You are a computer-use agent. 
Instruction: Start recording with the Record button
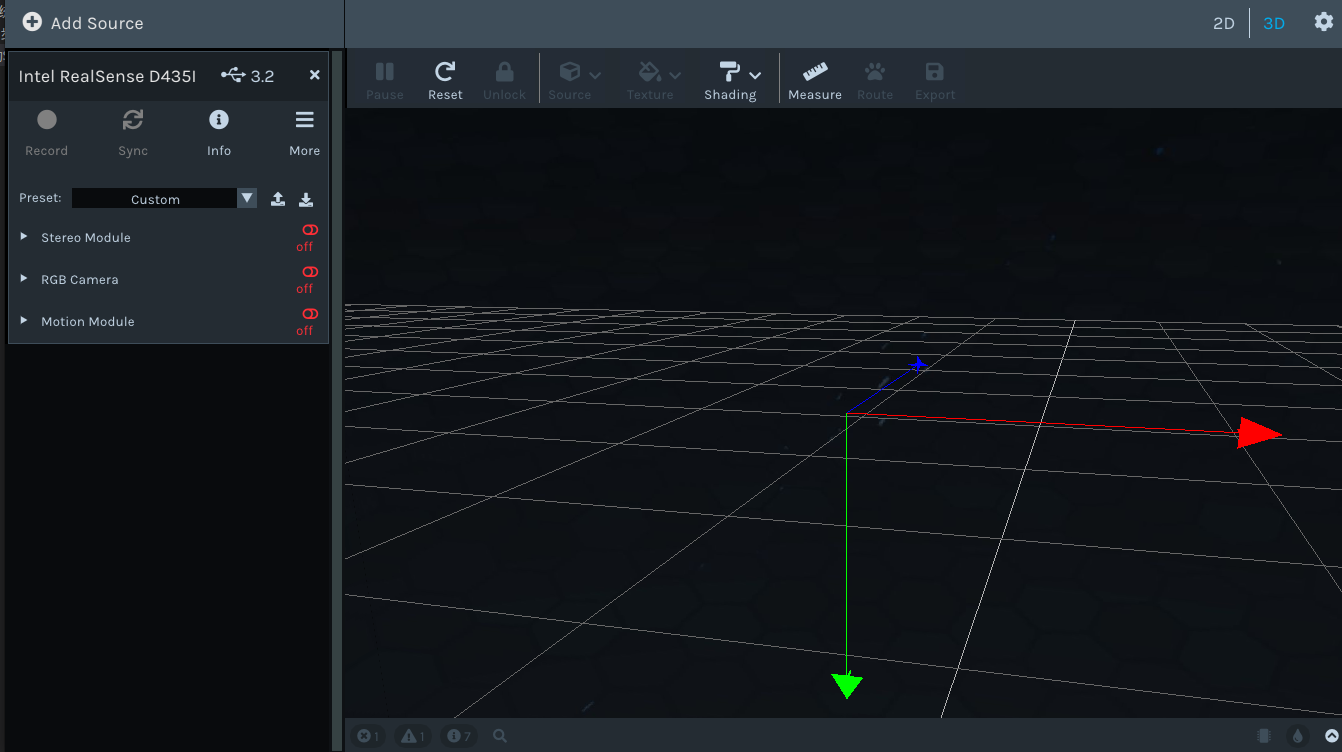pyautogui.click(x=47, y=132)
